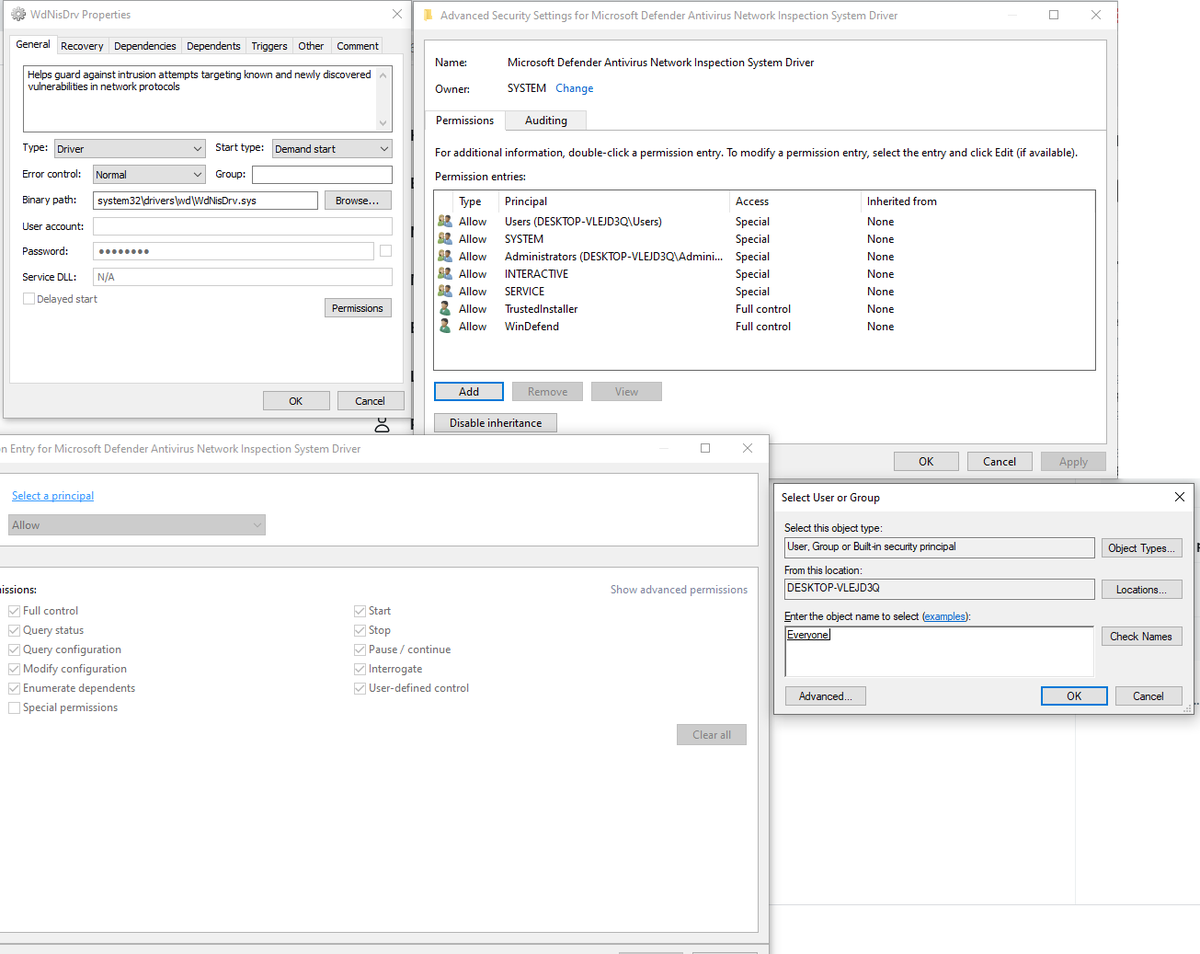Open the Type dropdown showing Driver
Image resolution: width=1200 pixels, height=954 pixels.
129,149
